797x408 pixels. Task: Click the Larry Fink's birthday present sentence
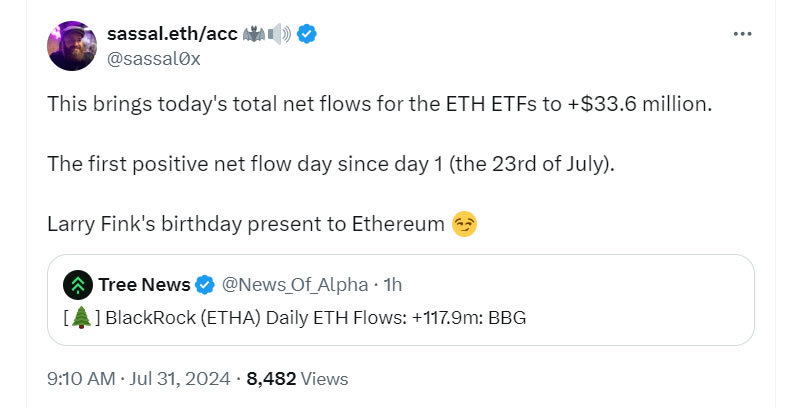(x=245, y=224)
